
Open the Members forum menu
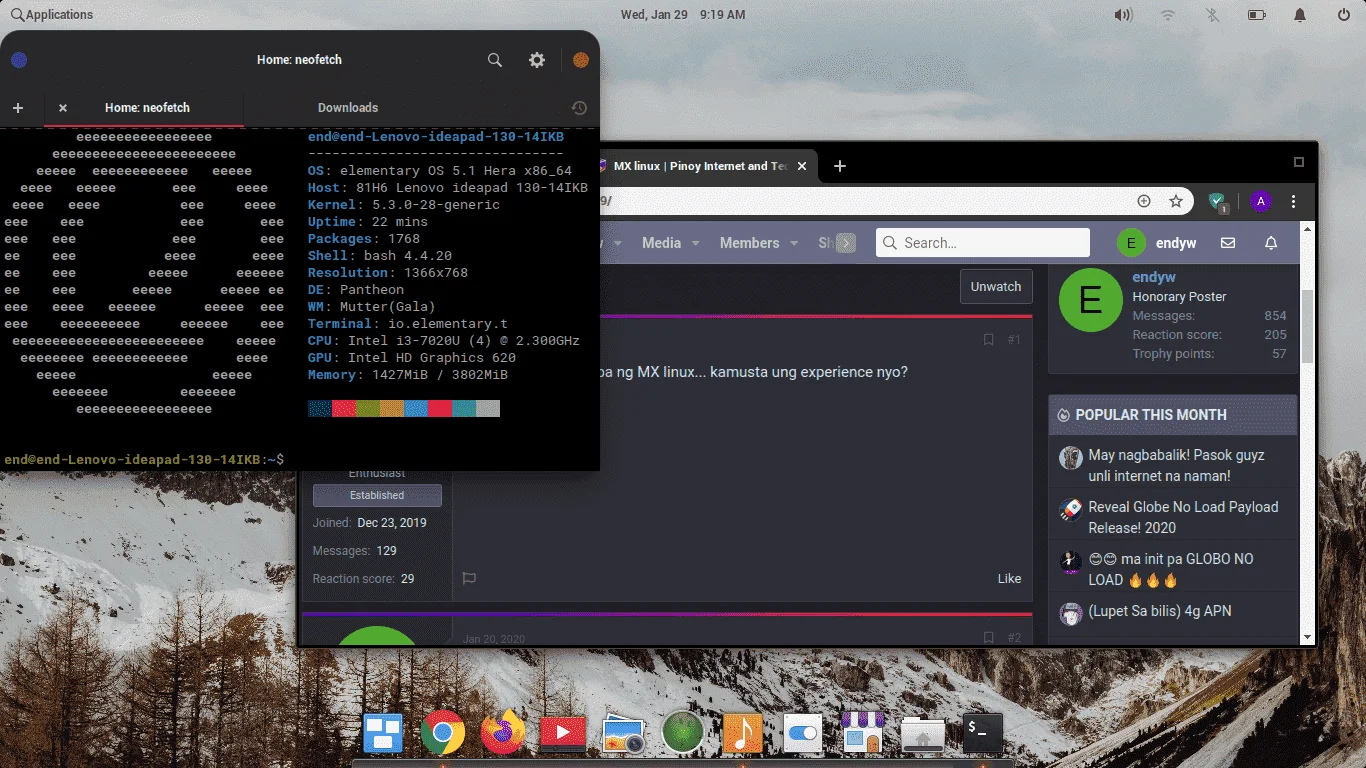coord(749,243)
